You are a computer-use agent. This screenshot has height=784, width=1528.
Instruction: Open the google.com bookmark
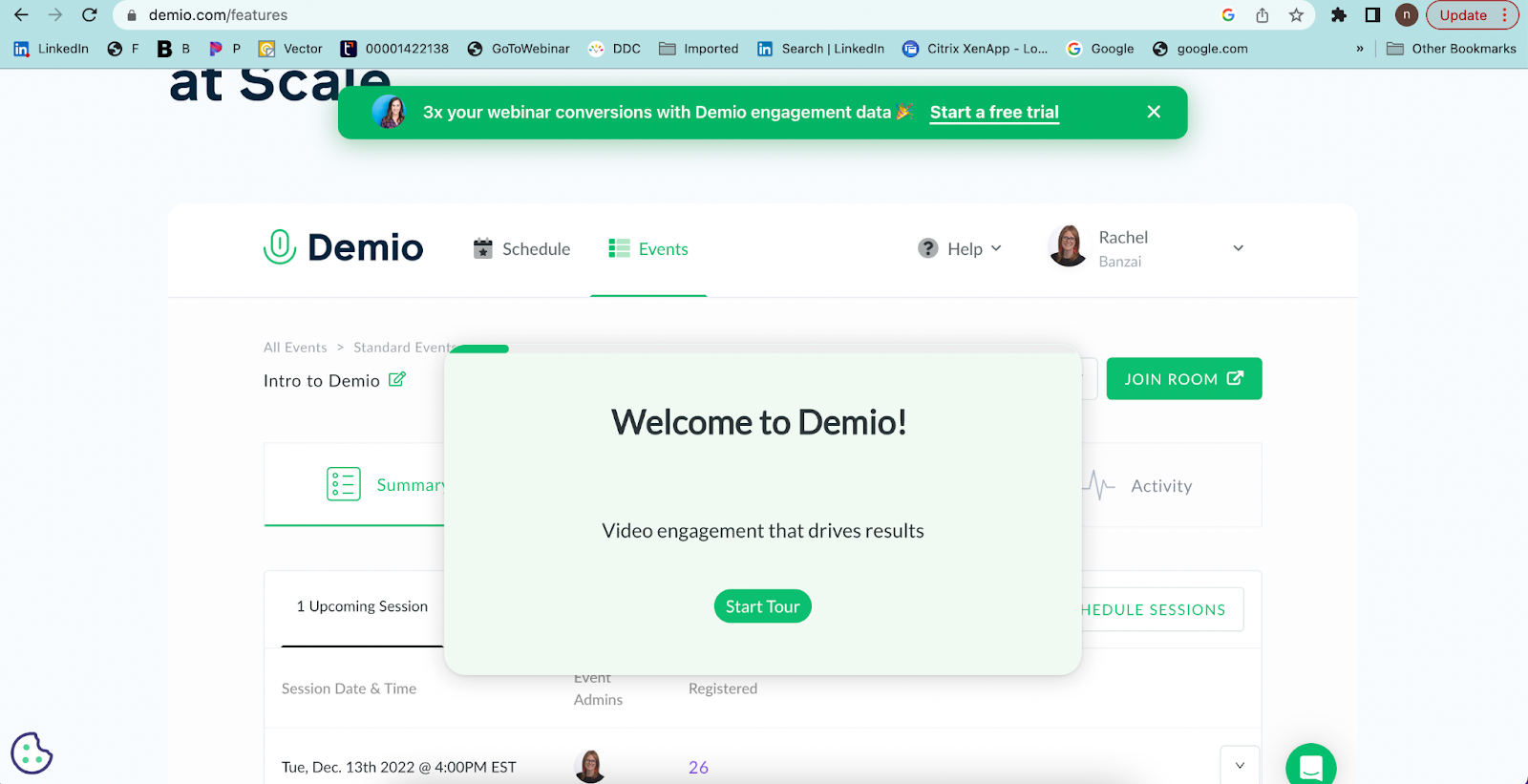1200,49
